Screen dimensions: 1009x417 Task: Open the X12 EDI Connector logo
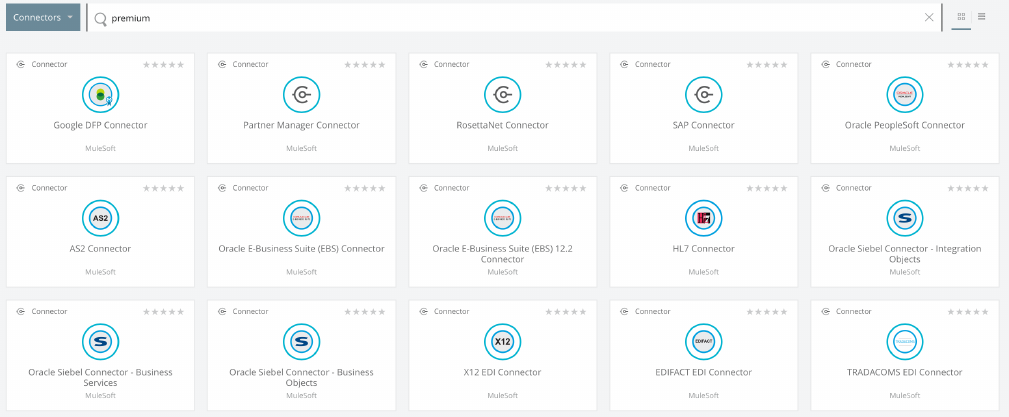pyautogui.click(x=503, y=342)
